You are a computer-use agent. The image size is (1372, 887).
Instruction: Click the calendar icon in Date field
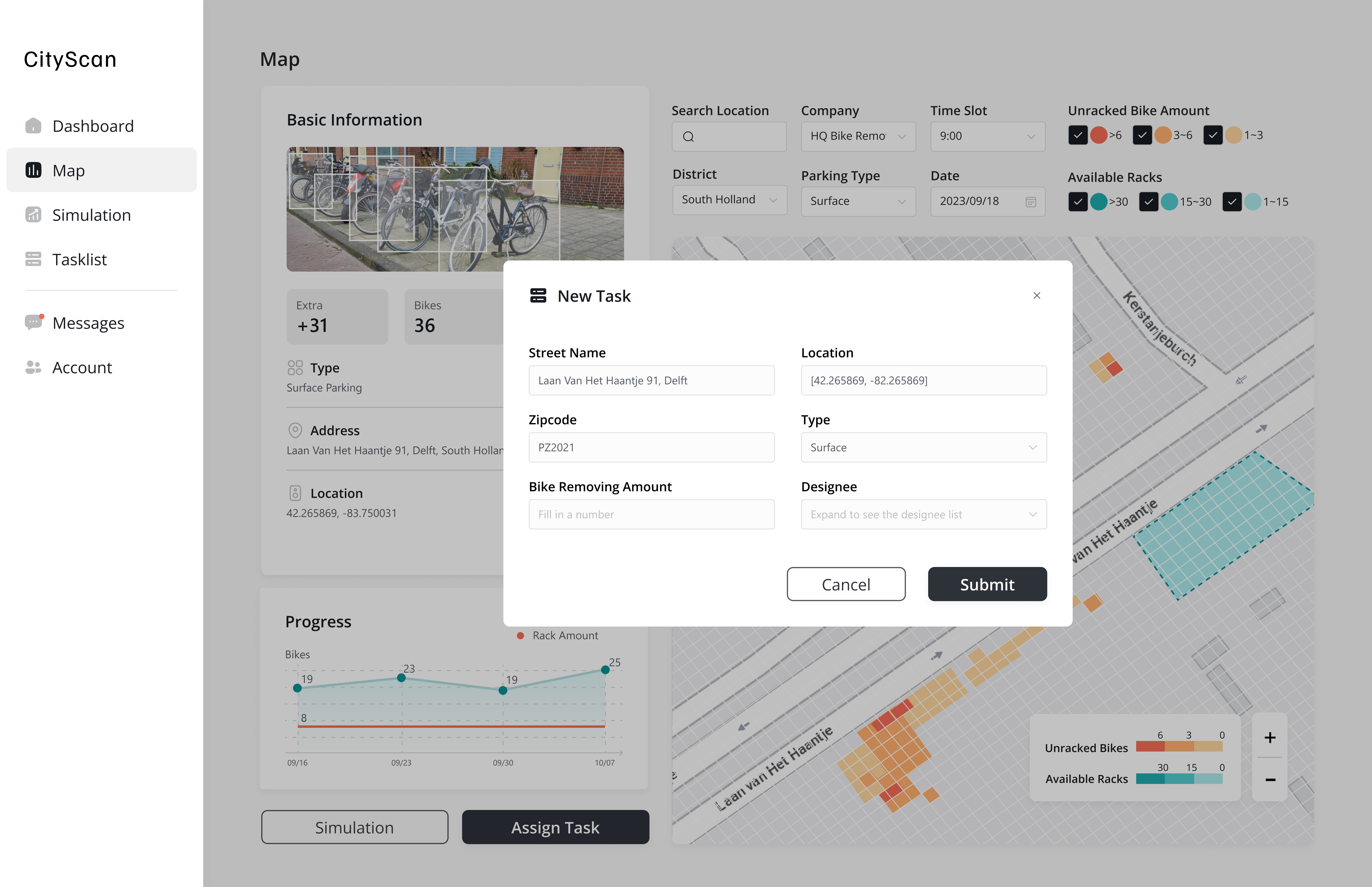click(1031, 202)
